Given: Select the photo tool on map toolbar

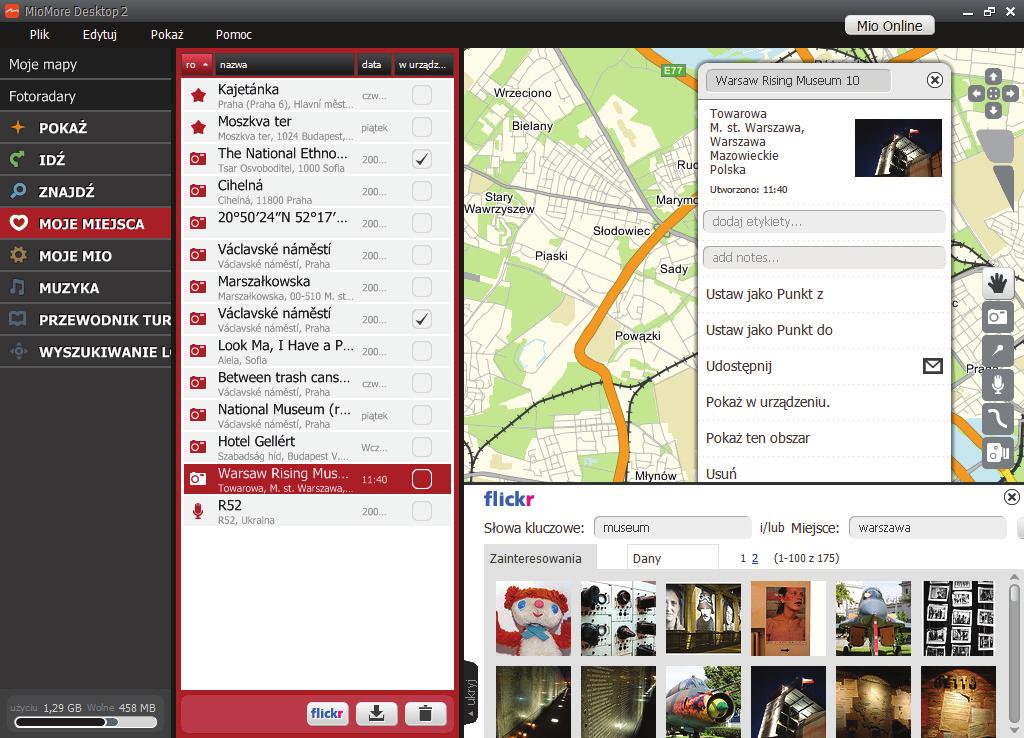Looking at the screenshot, I should (997, 317).
